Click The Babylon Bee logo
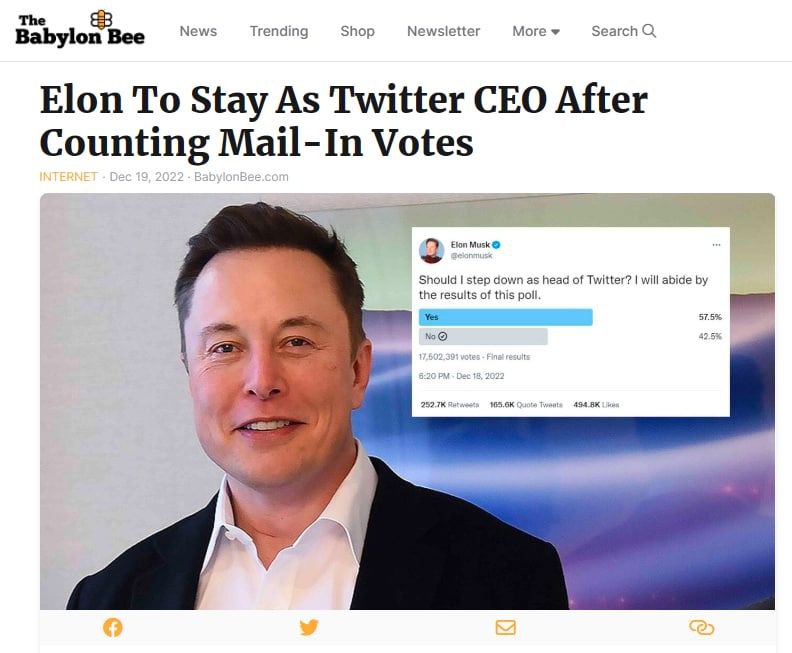The height and width of the screenshot is (653, 792). (x=80, y=29)
